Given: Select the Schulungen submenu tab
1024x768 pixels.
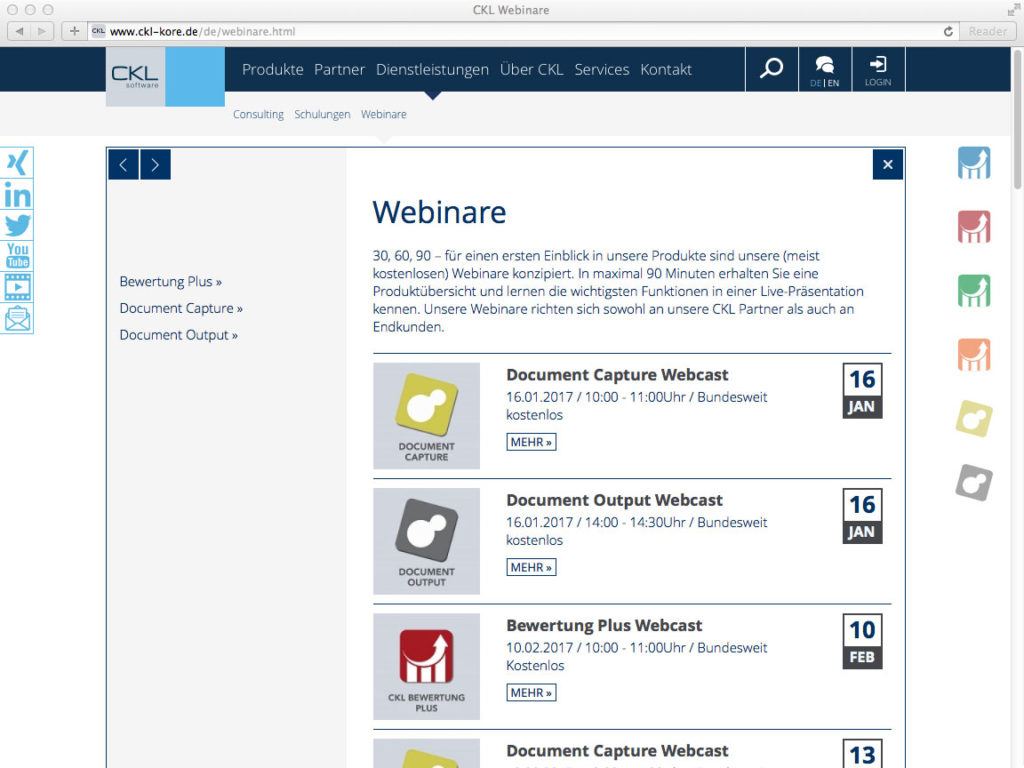Looking at the screenshot, I should click(x=322, y=115).
